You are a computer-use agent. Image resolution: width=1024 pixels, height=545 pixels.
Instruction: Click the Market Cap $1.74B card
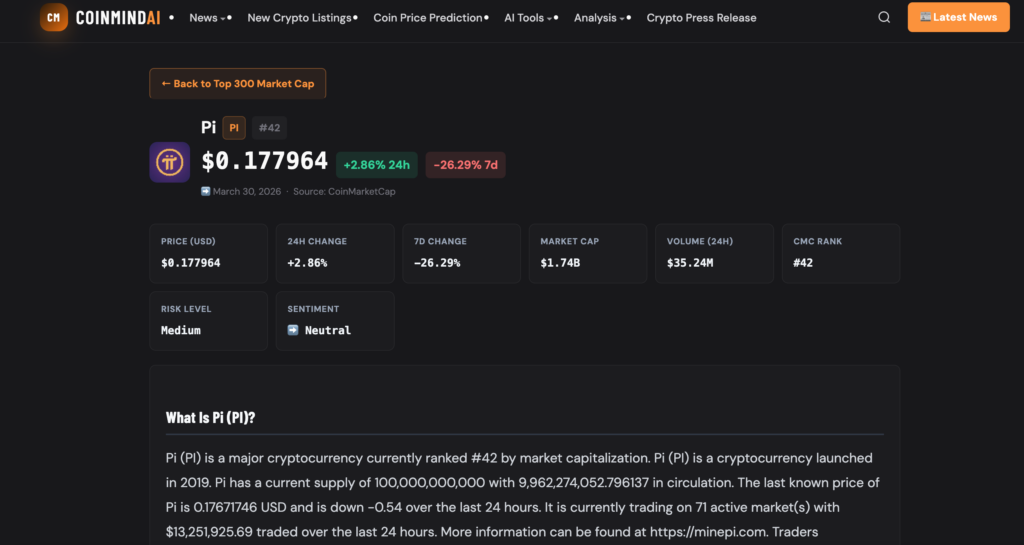point(588,253)
